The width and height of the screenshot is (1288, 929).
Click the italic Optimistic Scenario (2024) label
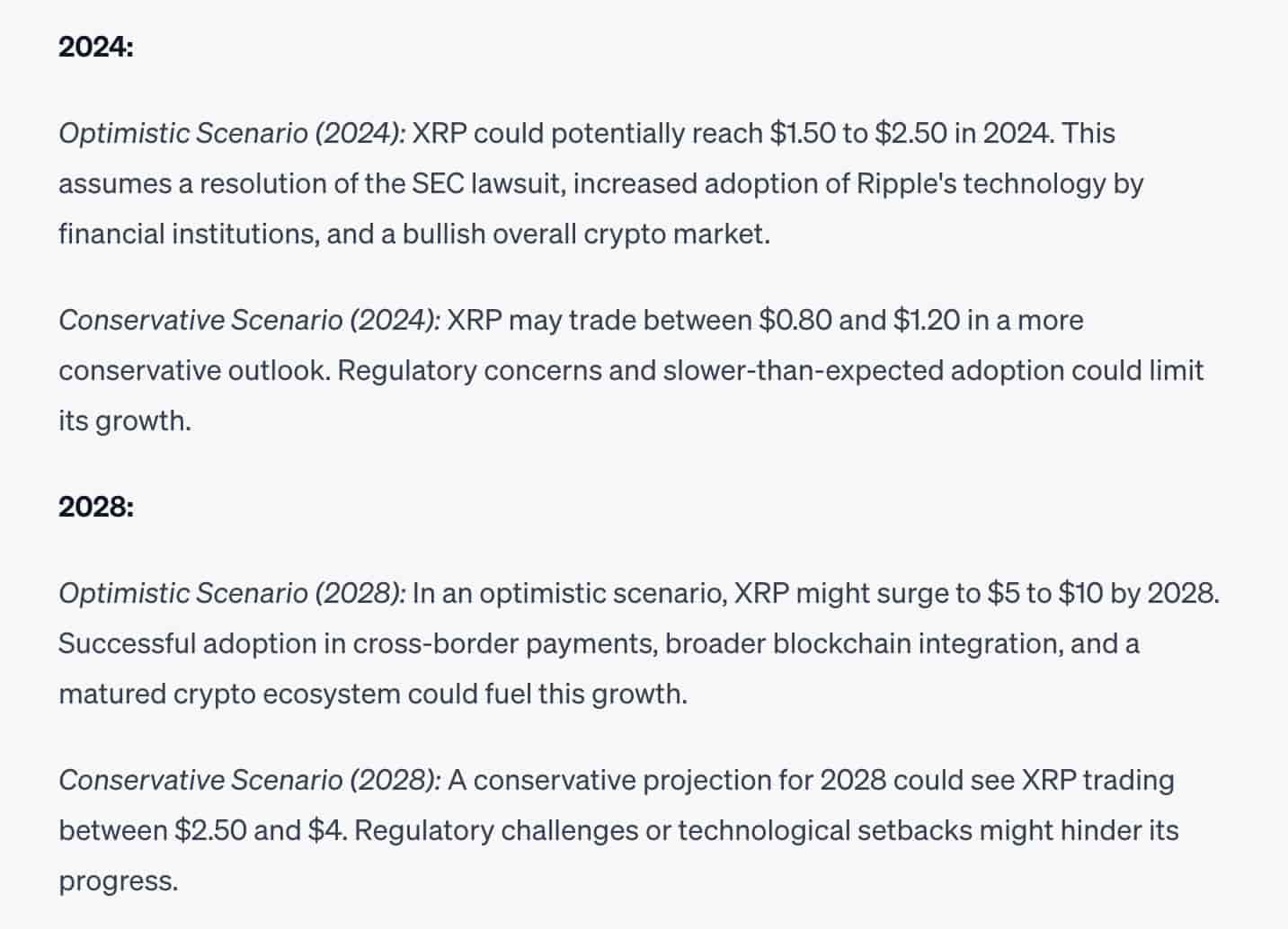233,134
